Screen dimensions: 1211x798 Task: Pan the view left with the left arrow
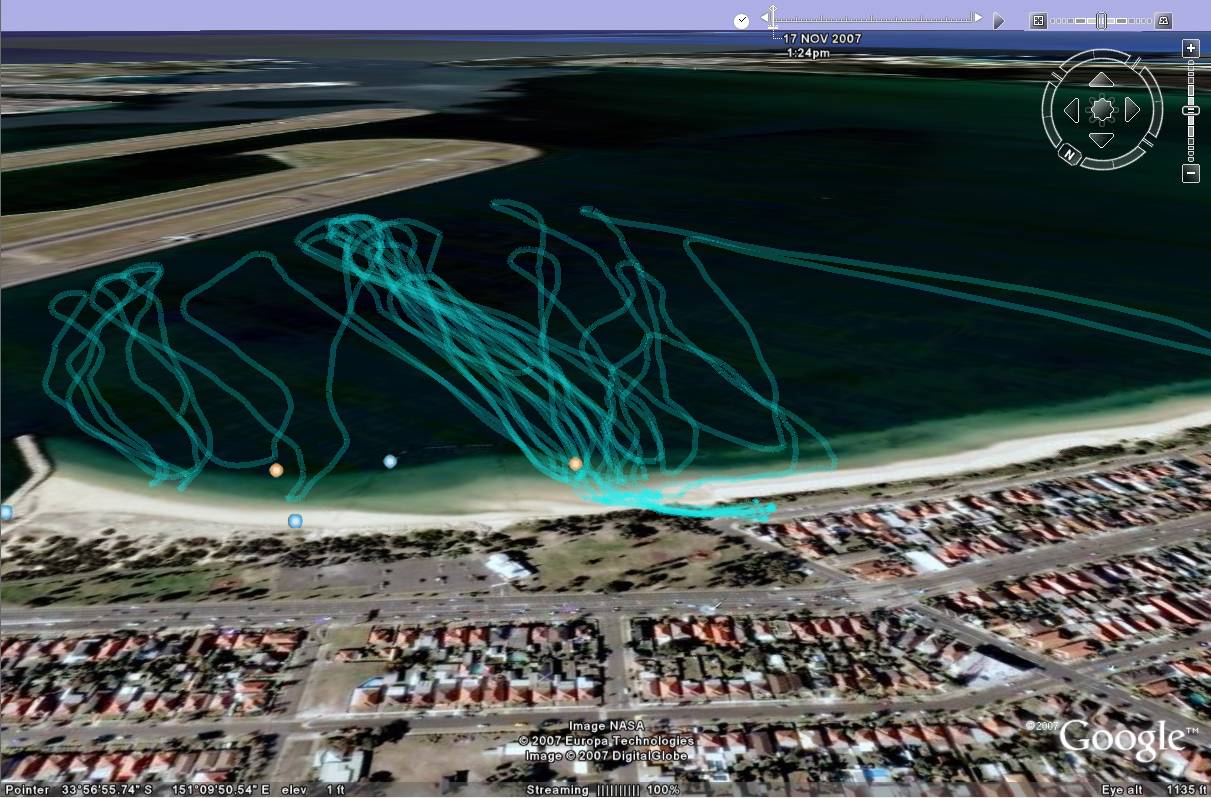point(1073,110)
